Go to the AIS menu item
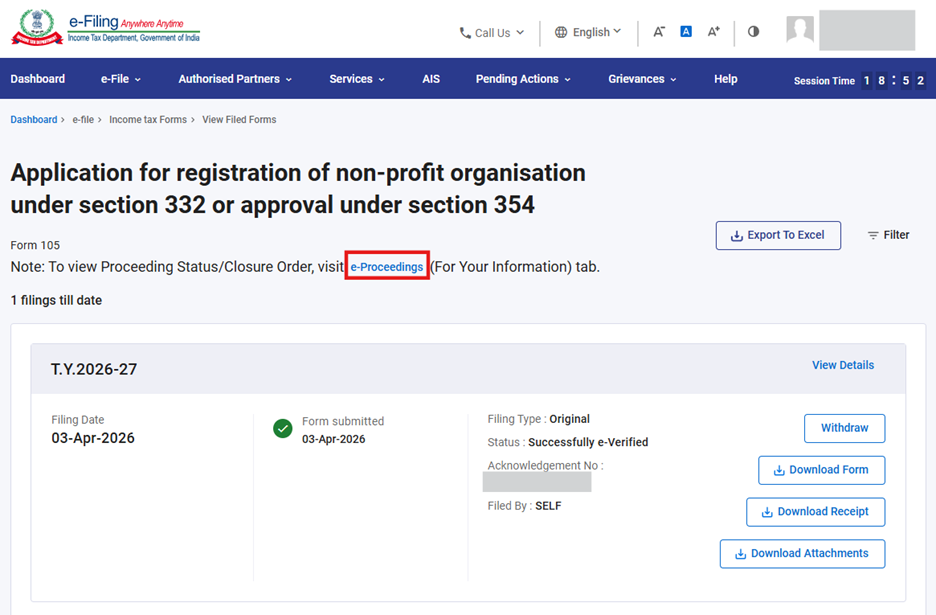This screenshot has width=936, height=615. click(x=431, y=79)
